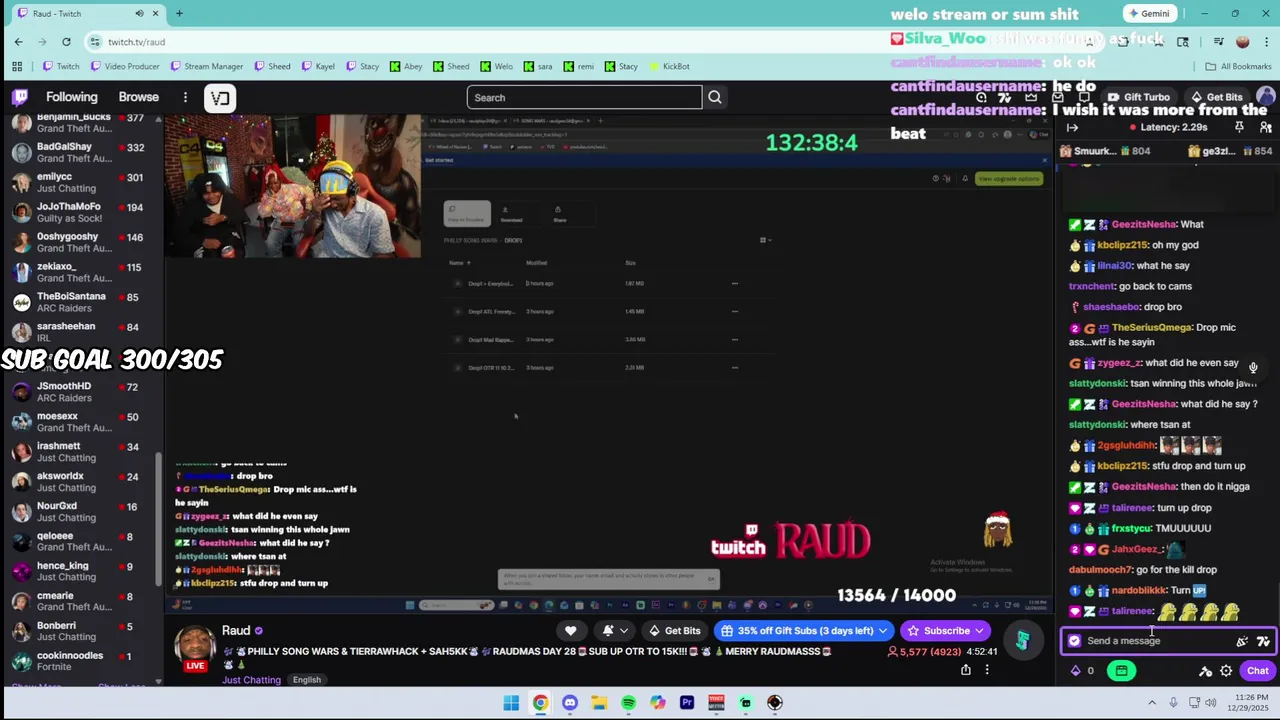Open stream options three-dot menu

point(986,670)
